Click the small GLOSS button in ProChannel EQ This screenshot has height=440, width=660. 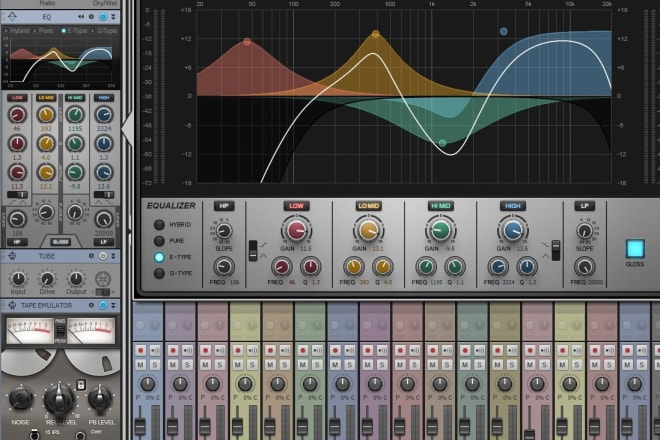point(60,242)
